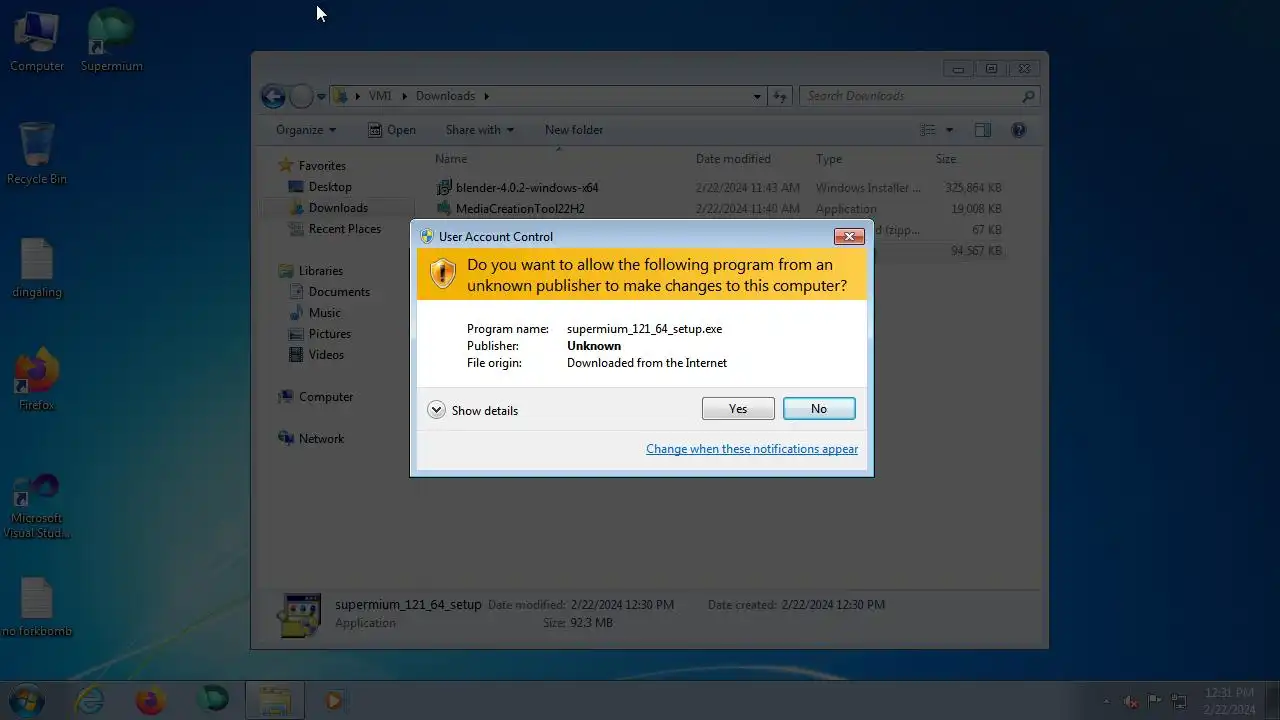Click Downloads in Explorer address bar
This screenshot has width=1280, height=720.
pyautogui.click(x=445, y=96)
